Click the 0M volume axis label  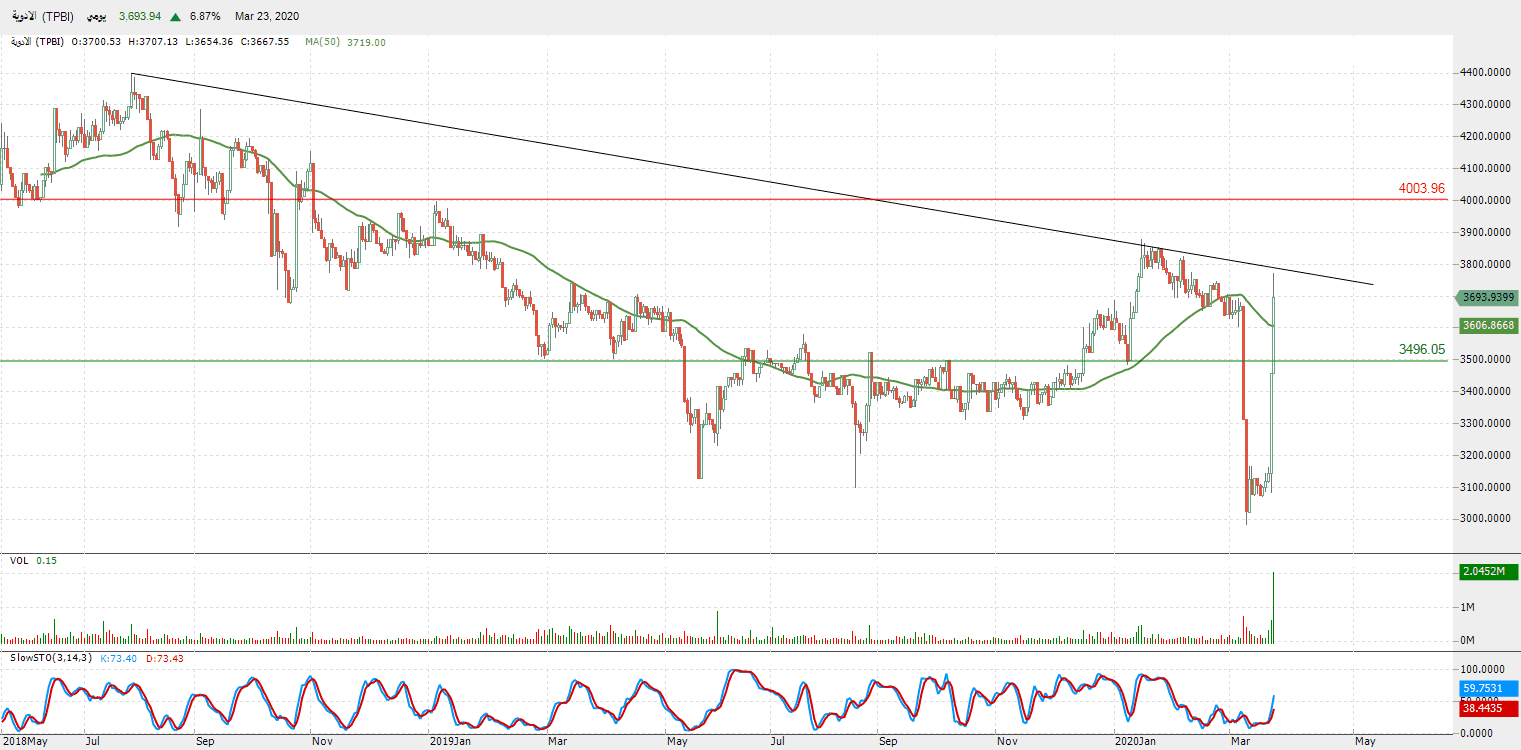click(x=1468, y=640)
